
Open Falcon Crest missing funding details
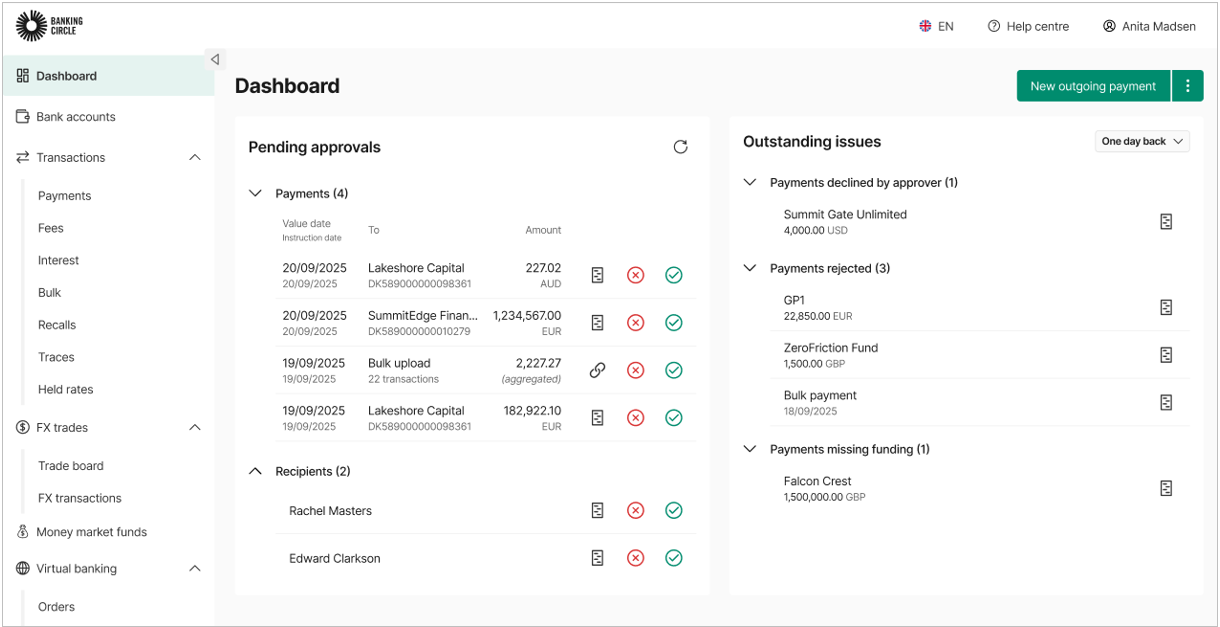(1166, 488)
